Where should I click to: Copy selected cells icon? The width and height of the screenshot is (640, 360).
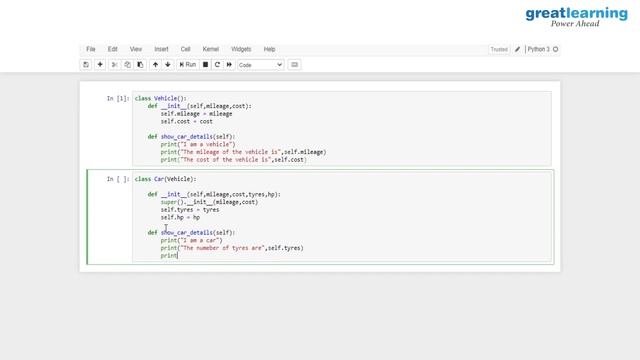click(127, 64)
